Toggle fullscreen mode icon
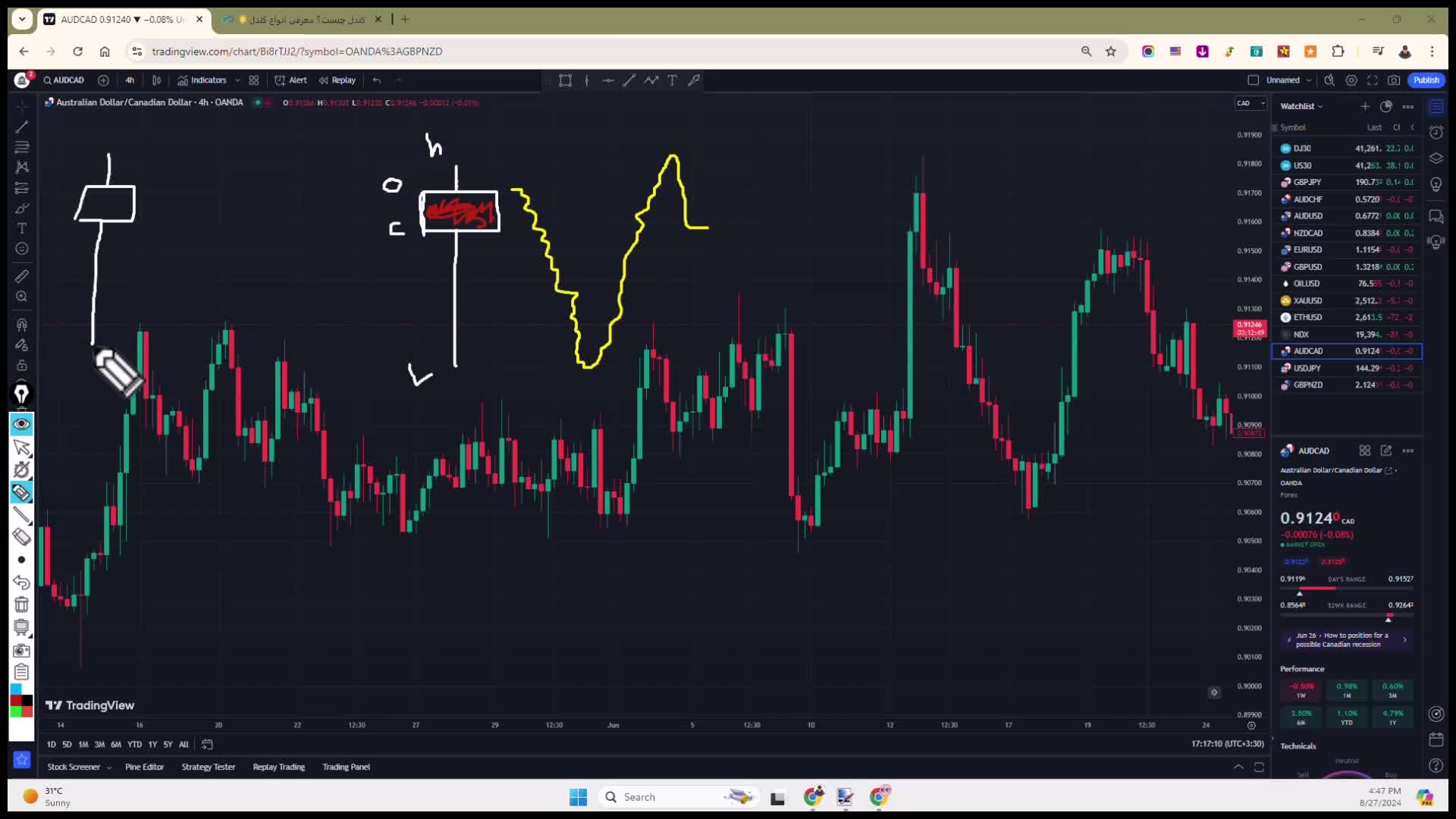This screenshot has width=1456, height=819. point(1373,80)
